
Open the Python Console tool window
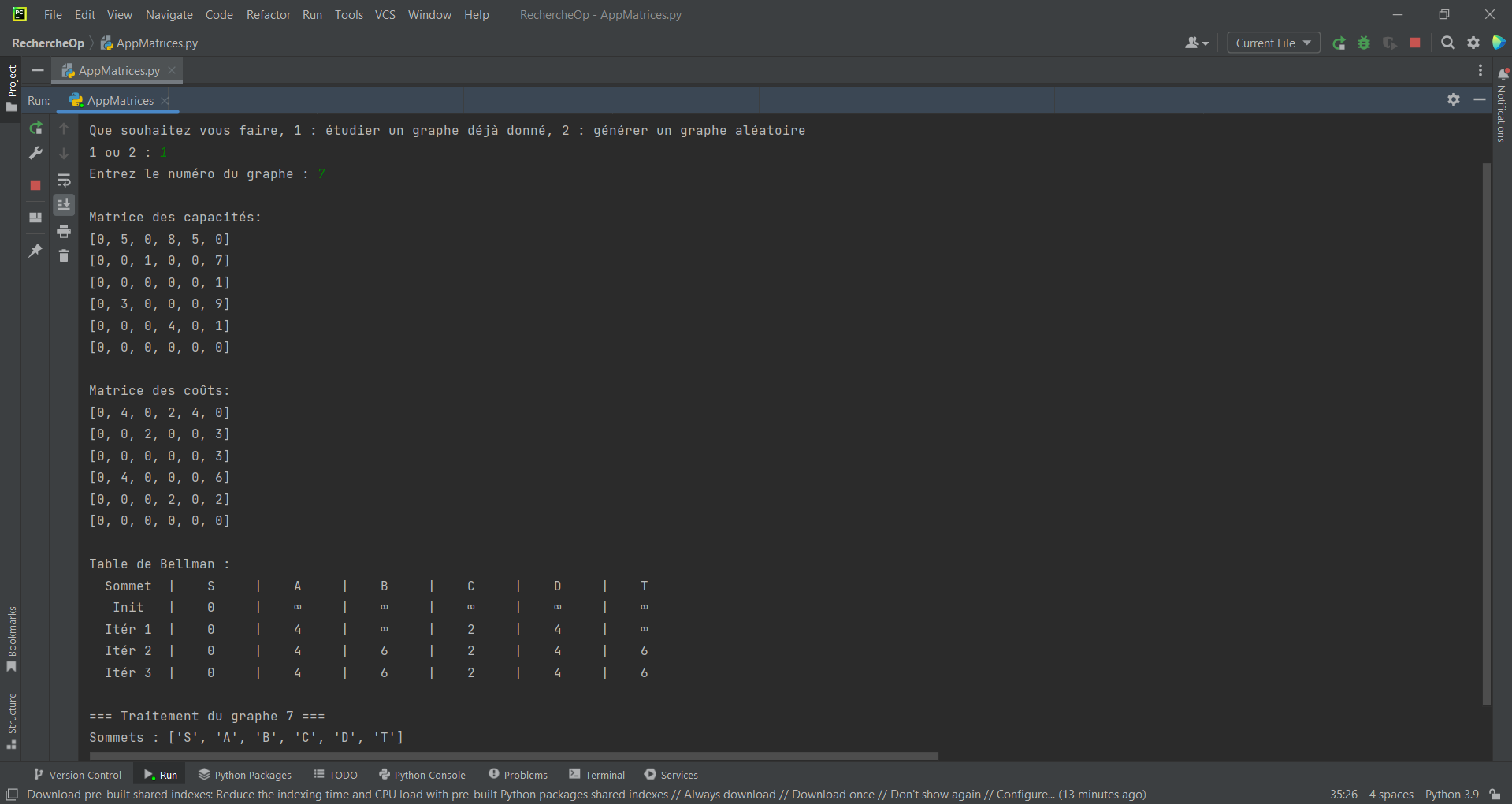tap(422, 775)
